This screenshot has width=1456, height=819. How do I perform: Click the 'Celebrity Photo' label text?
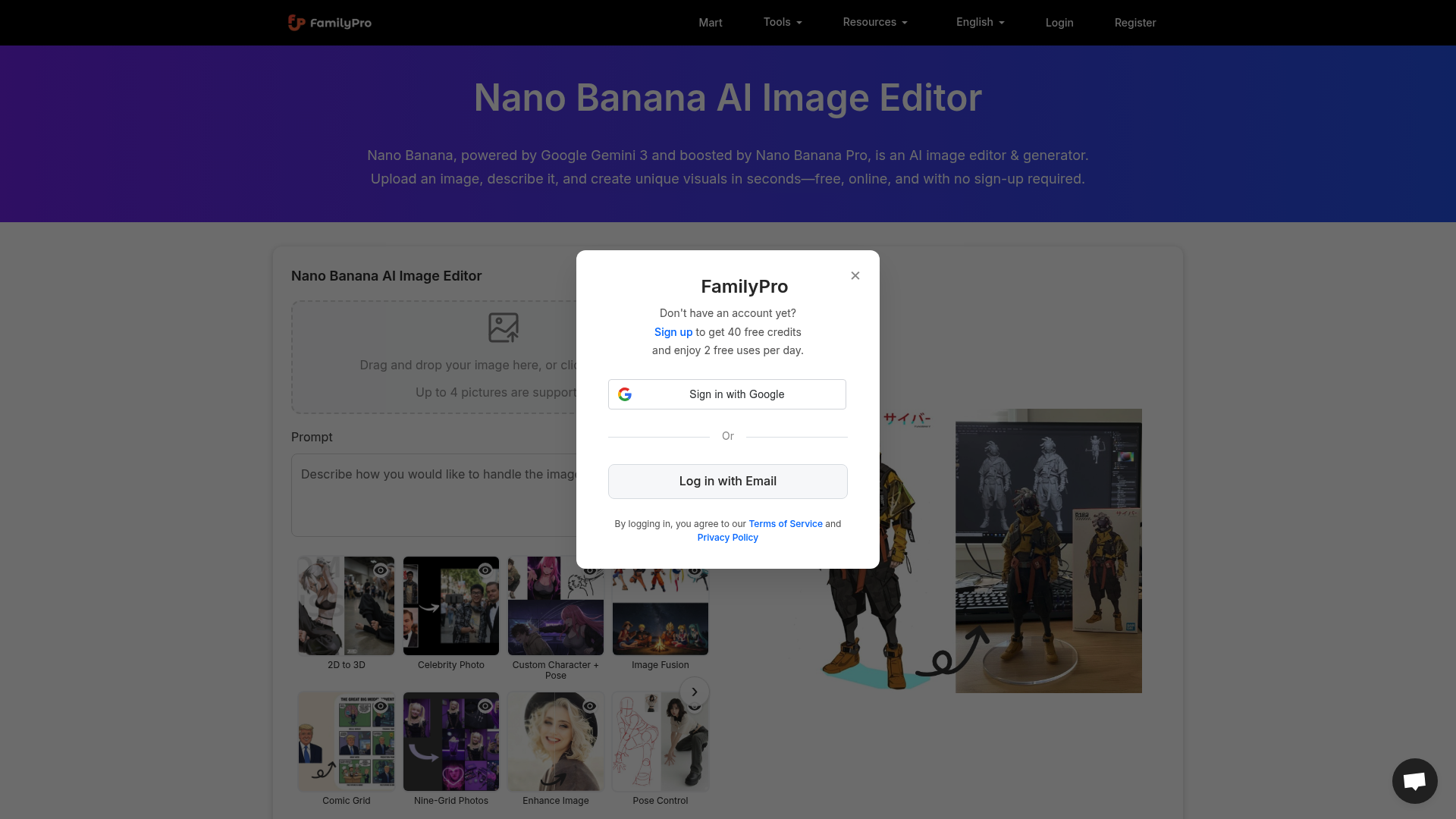click(x=451, y=665)
